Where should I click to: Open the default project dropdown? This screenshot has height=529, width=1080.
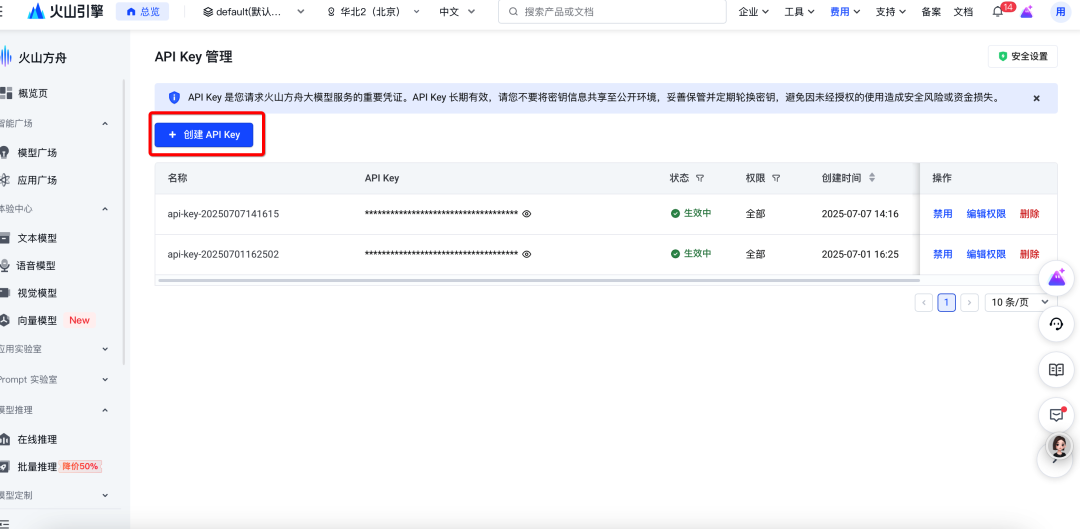click(253, 12)
